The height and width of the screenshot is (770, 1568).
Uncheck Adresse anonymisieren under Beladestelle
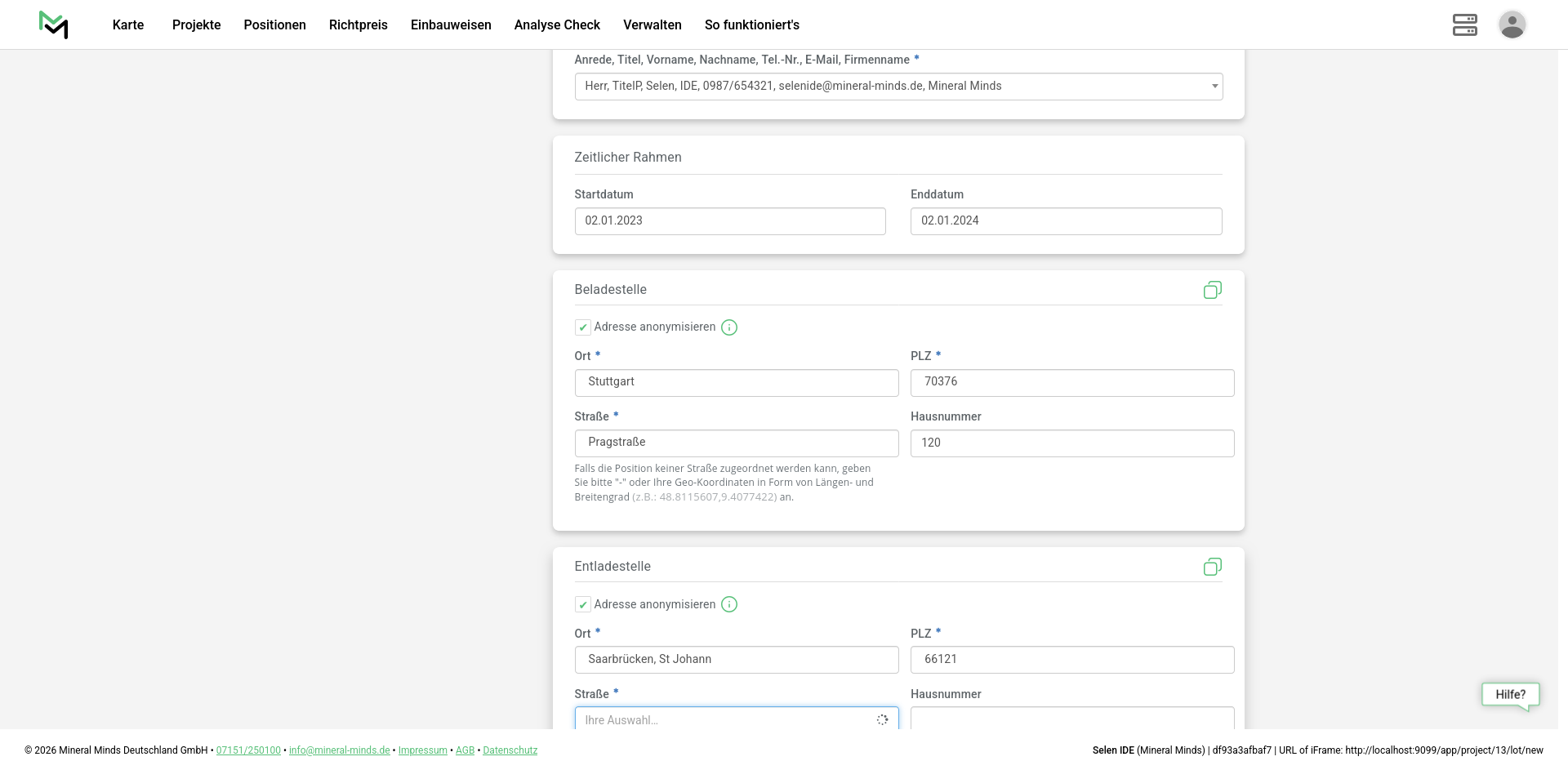(583, 327)
